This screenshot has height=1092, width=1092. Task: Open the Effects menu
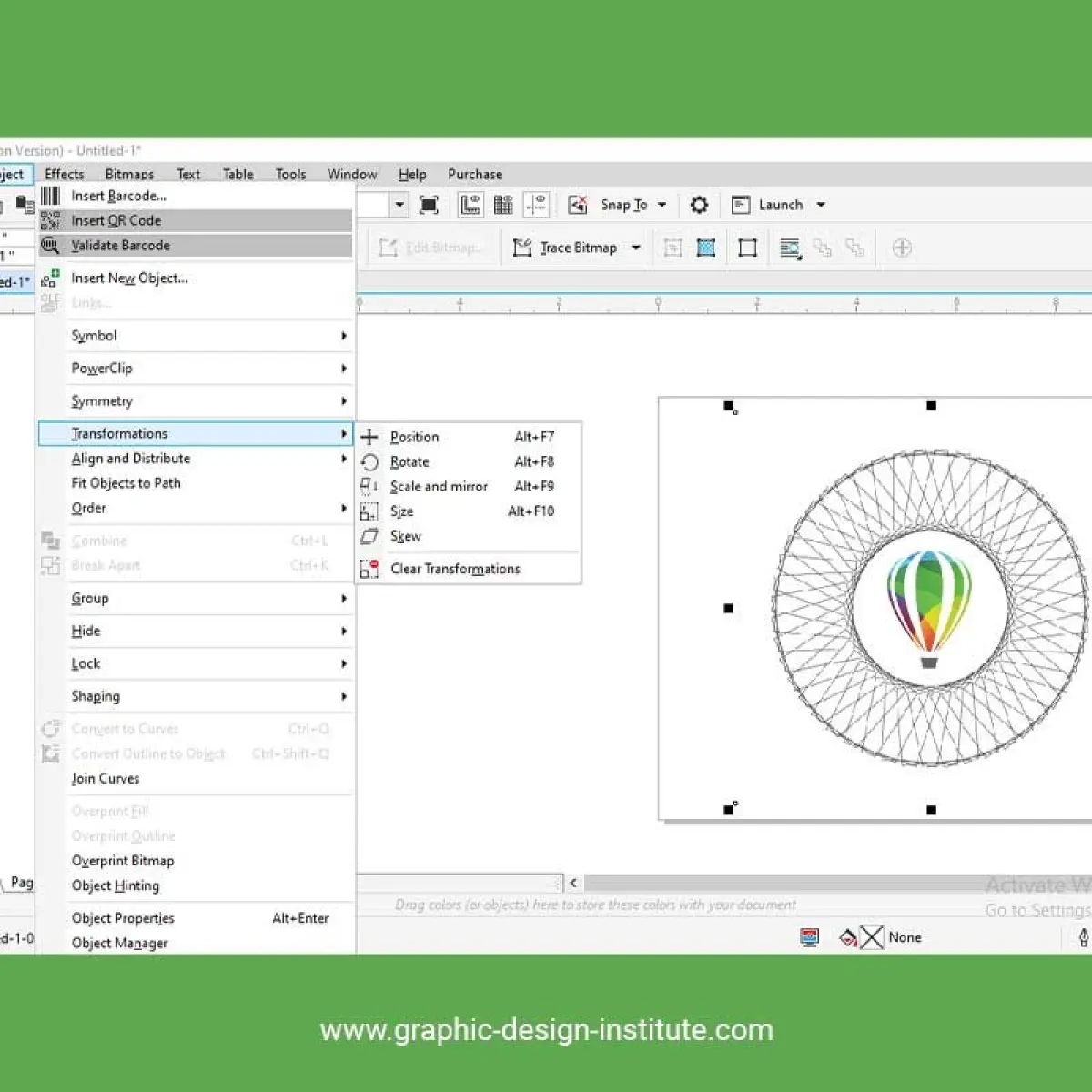[x=64, y=174]
